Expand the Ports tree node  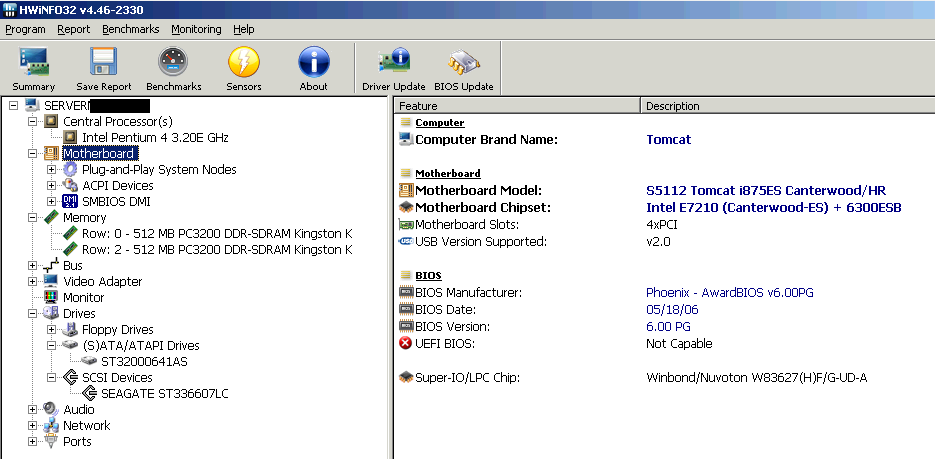click(x=32, y=441)
